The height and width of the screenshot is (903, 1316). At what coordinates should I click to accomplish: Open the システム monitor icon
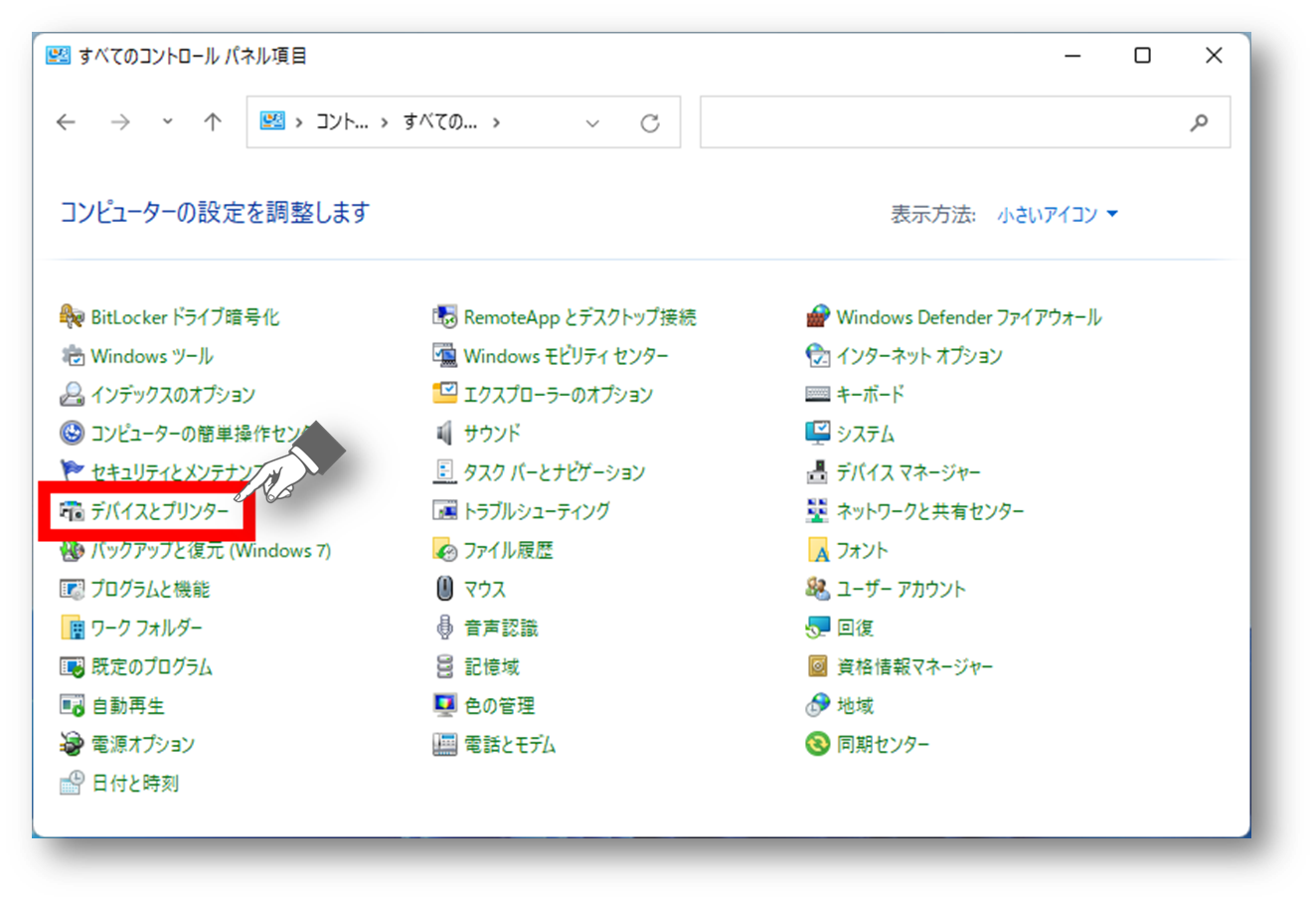pyautogui.click(x=817, y=434)
